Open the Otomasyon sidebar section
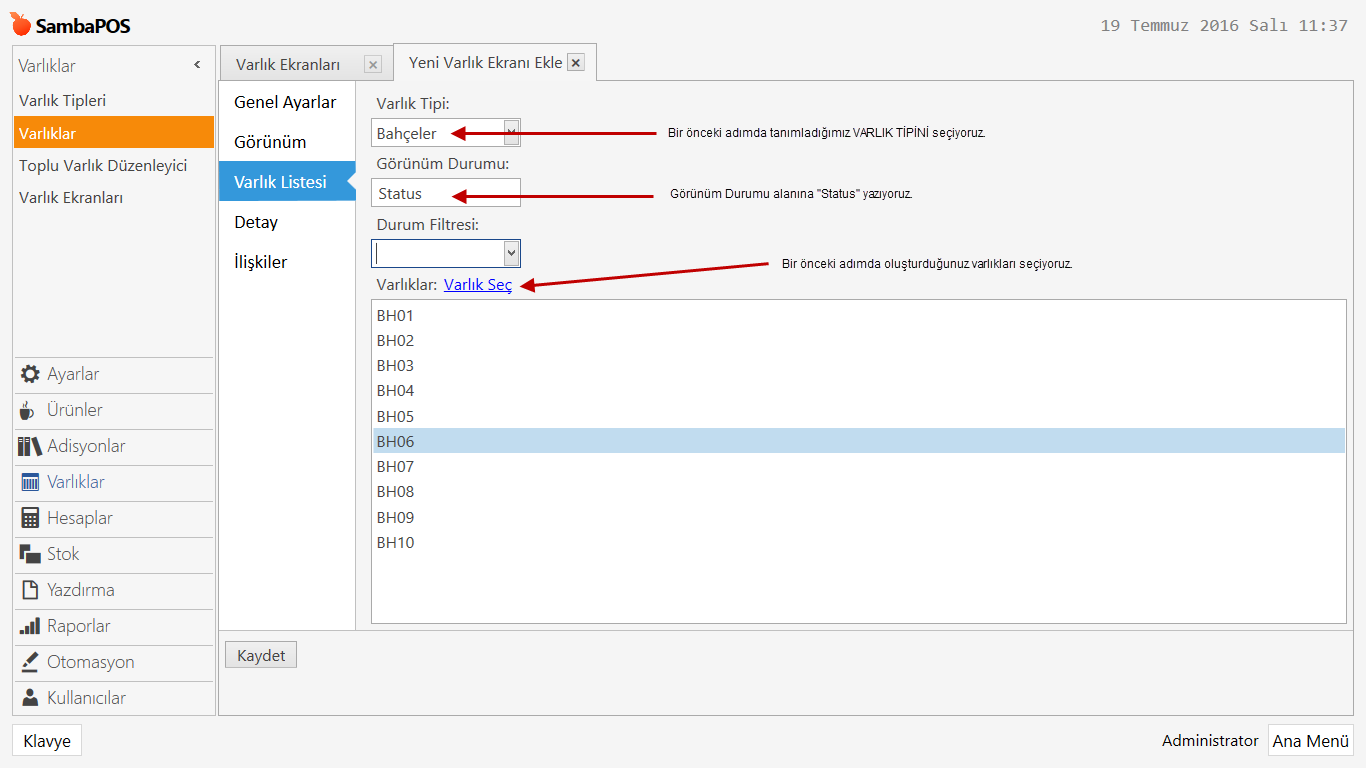This screenshot has height=768, width=1366. [115, 662]
